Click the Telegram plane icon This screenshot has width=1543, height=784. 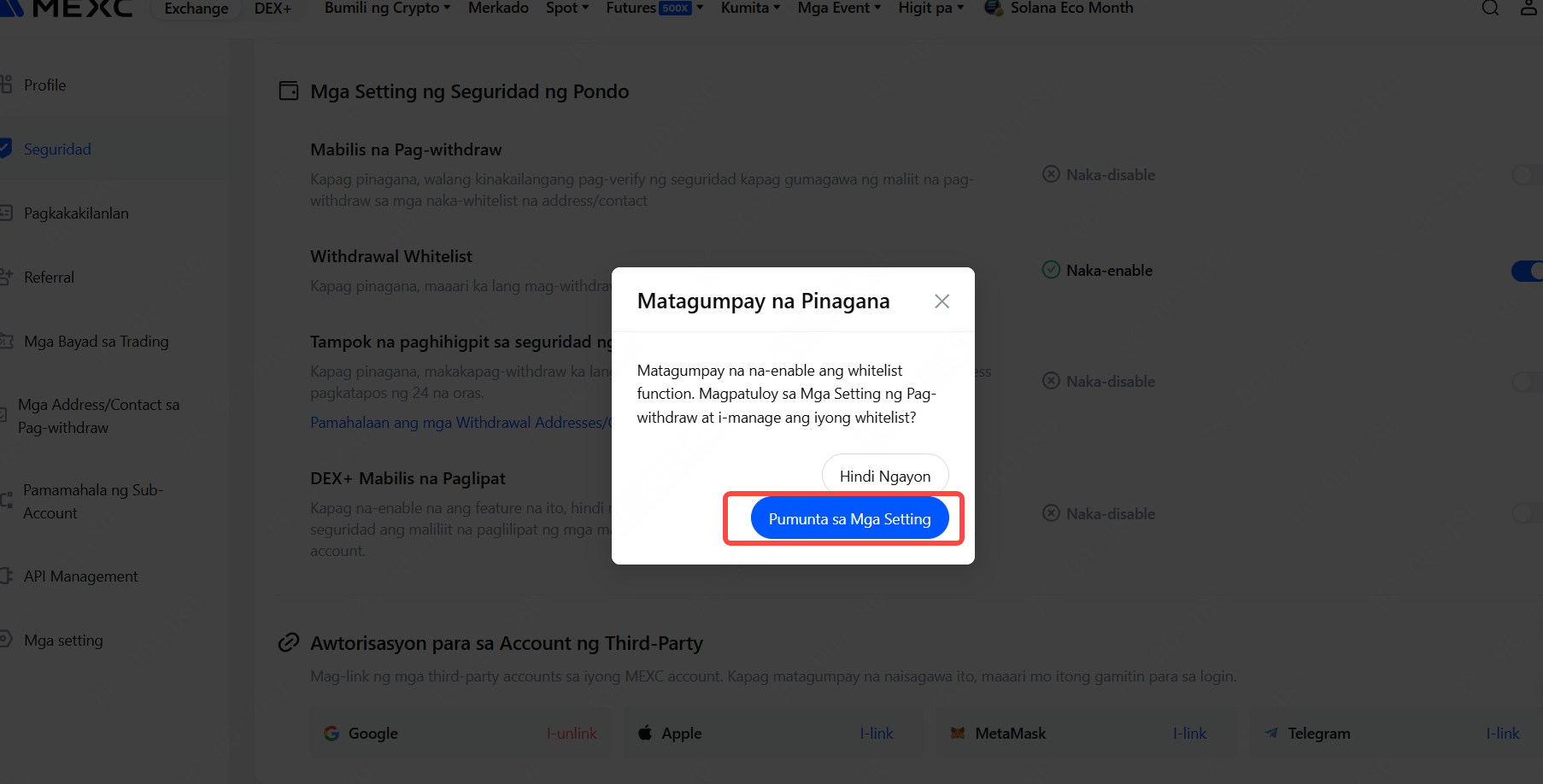pyautogui.click(x=1271, y=733)
